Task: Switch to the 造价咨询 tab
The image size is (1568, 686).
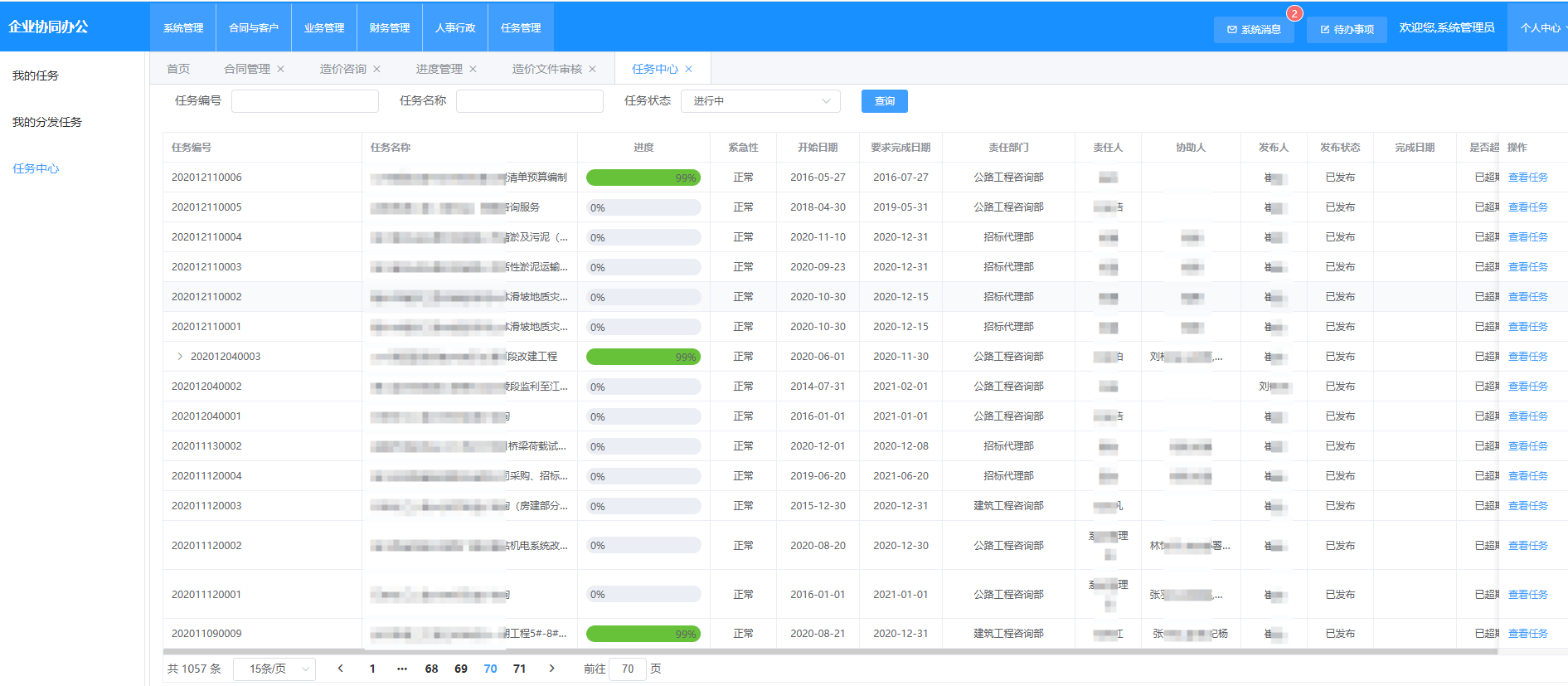Action: click(x=343, y=69)
